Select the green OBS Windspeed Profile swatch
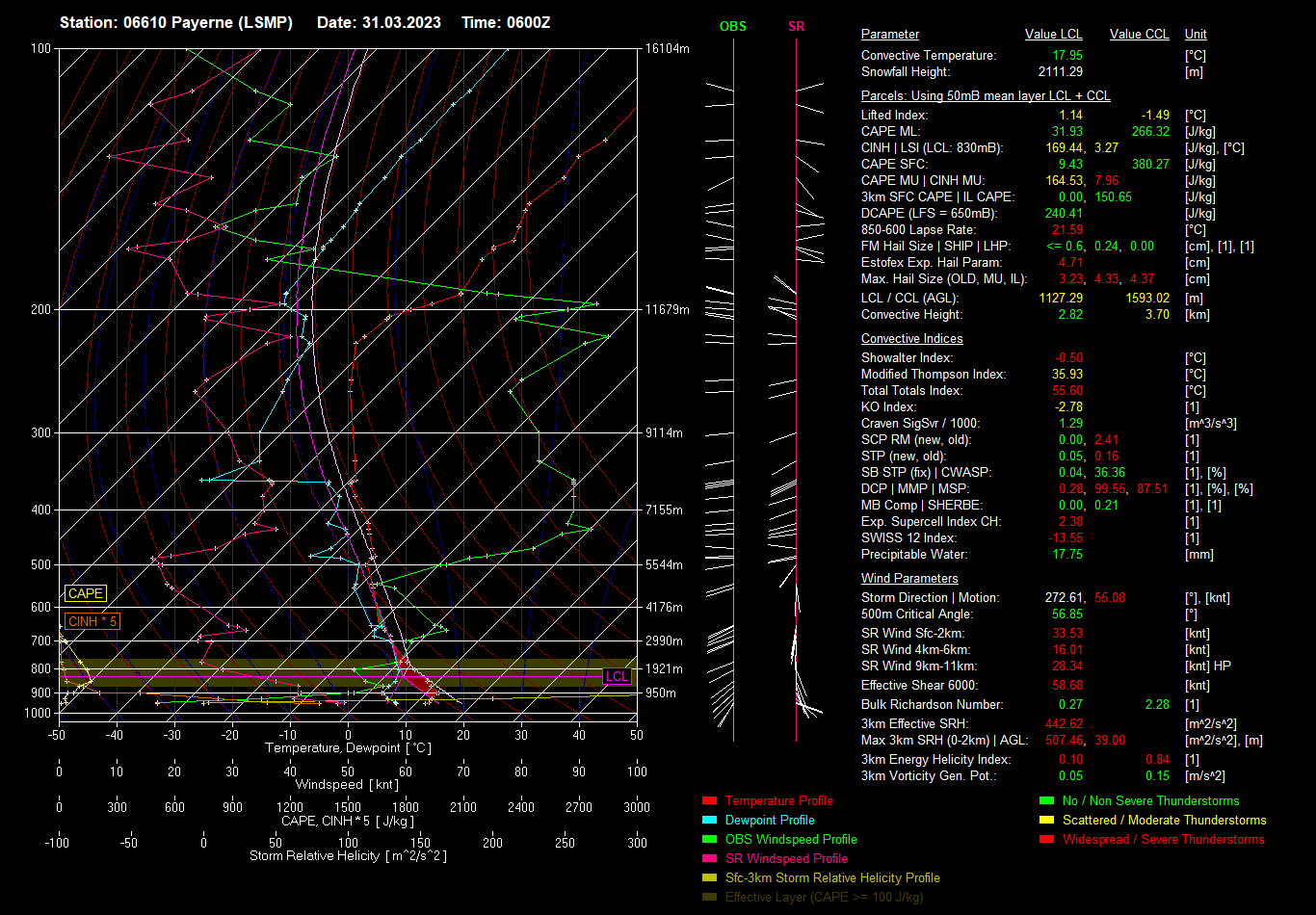1316x915 pixels. point(709,839)
